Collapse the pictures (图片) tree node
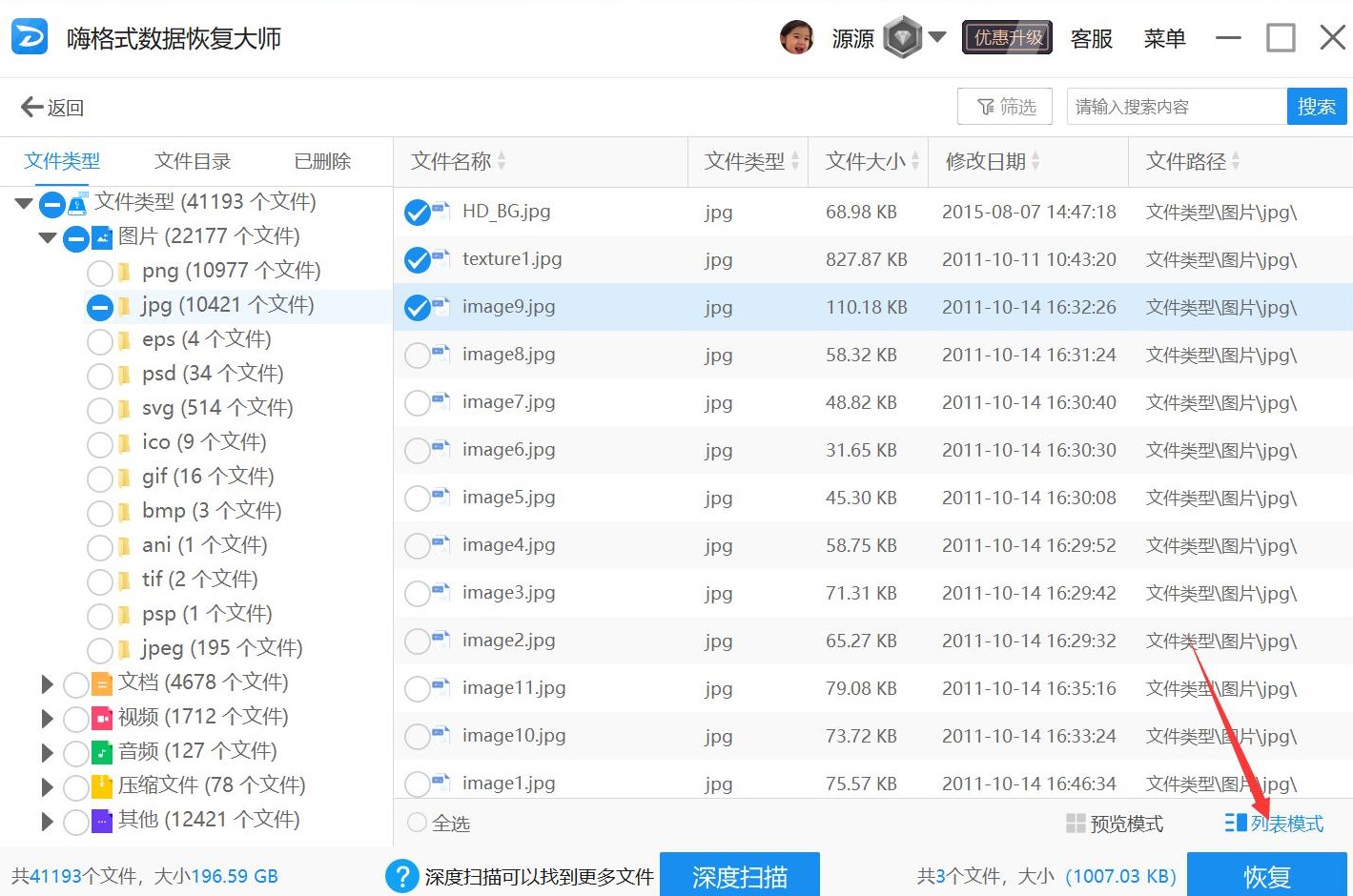This screenshot has width=1353, height=896. [47, 237]
